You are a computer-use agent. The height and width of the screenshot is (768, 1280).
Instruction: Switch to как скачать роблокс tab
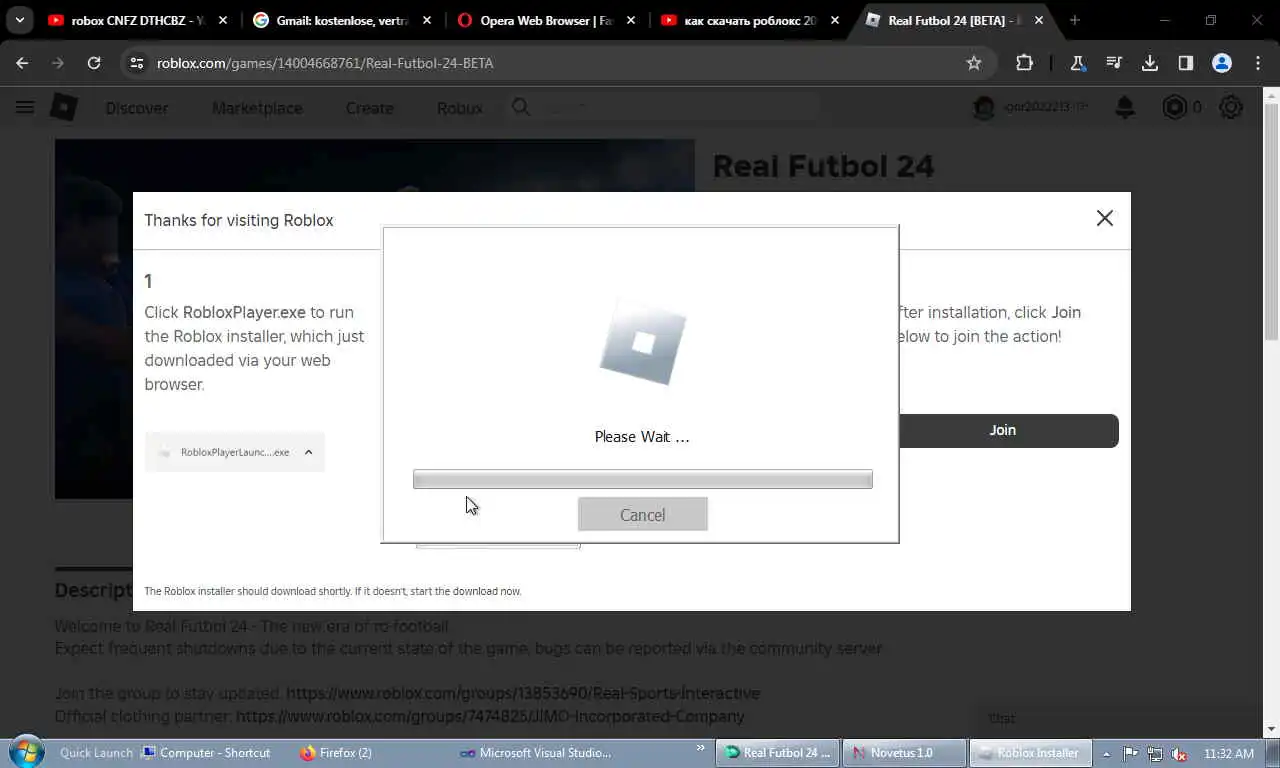coord(750,20)
